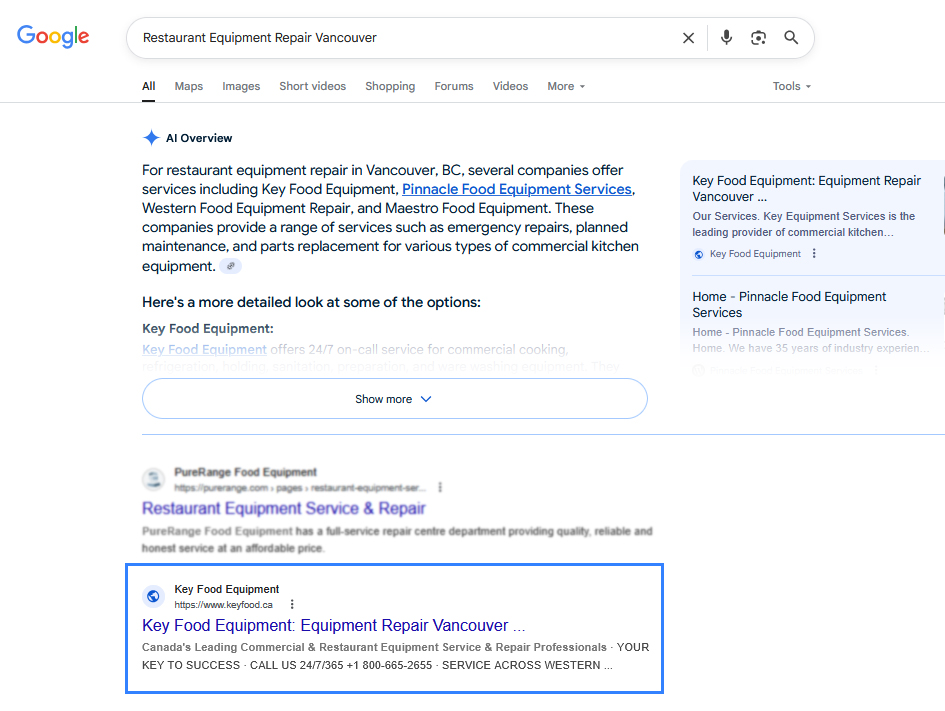
Task: Click the AI Overview sparkle icon
Action: pyautogui.click(x=151, y=138)
